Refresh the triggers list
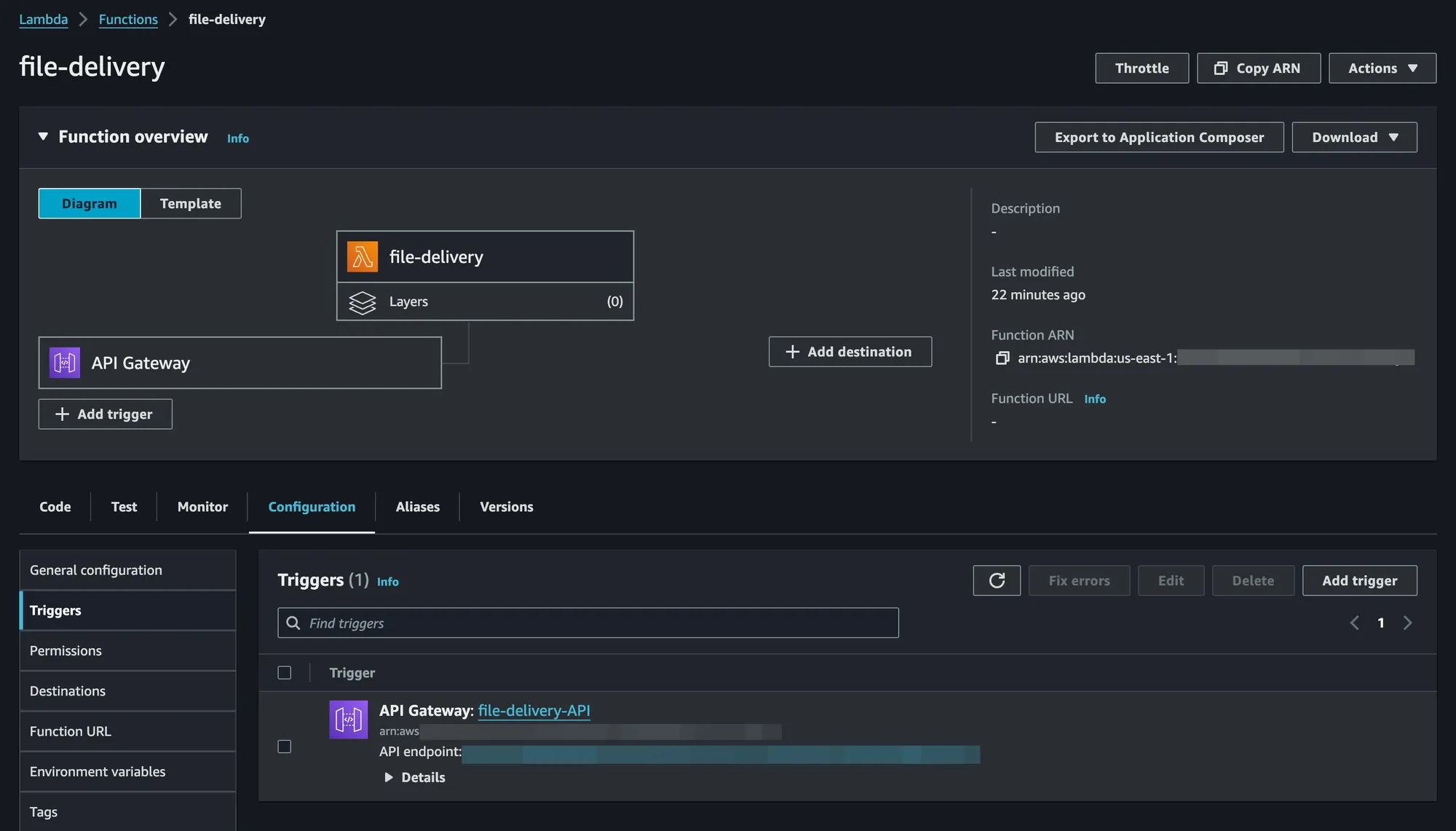Viewport: 1456px width, 831px height. point(997,580)
